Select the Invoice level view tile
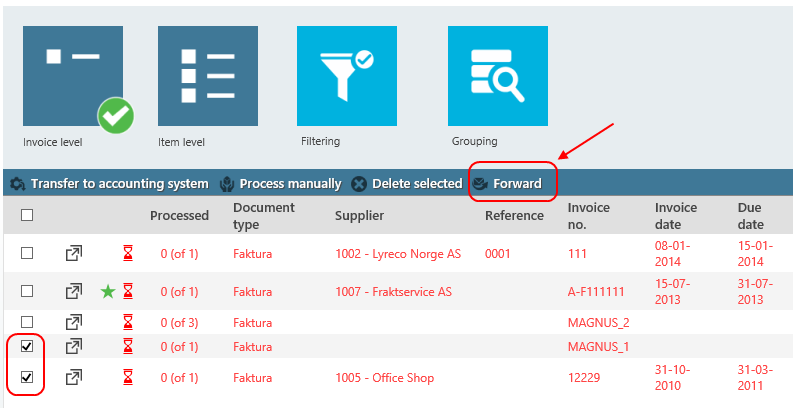Screen dimensions: 793x408 [x=73, y=76]
